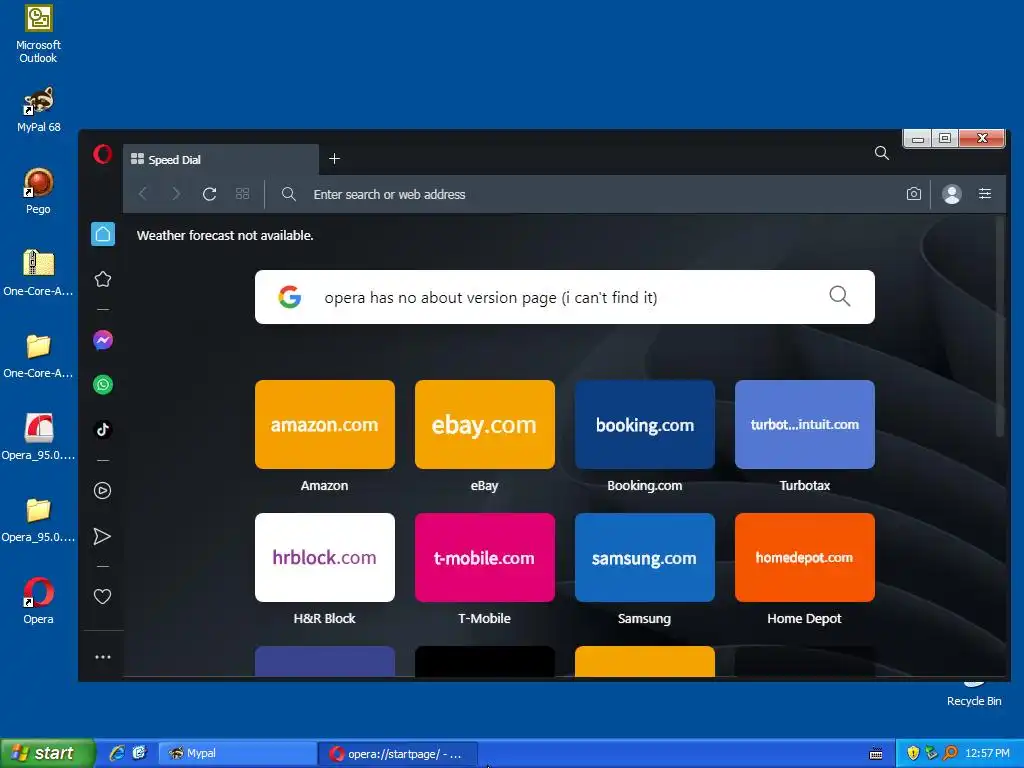
Task: Open the Windows start button
Action: tap(47, 753)
